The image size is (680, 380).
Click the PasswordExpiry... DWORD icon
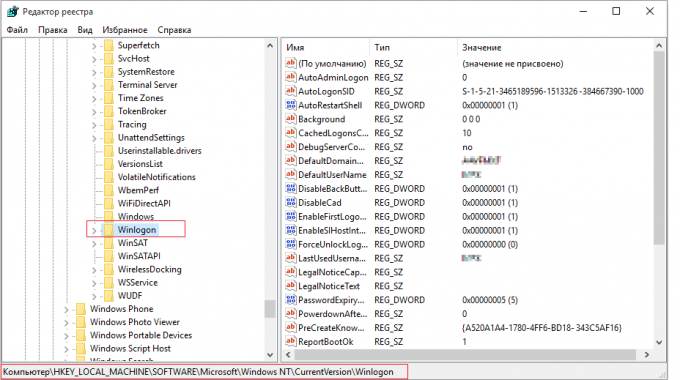click(x=291, y=300)
